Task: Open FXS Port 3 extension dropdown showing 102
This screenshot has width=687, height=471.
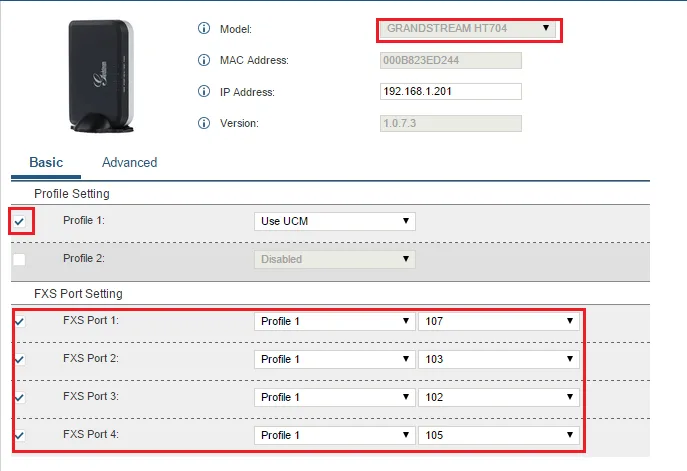Action: point(498,397)
